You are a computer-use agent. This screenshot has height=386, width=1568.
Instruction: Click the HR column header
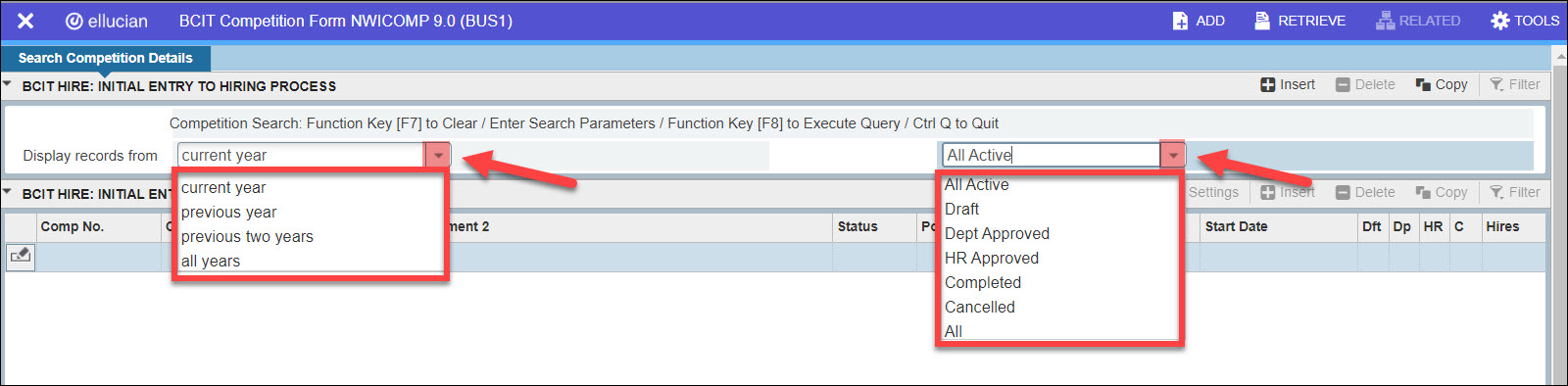point(1434,226)
